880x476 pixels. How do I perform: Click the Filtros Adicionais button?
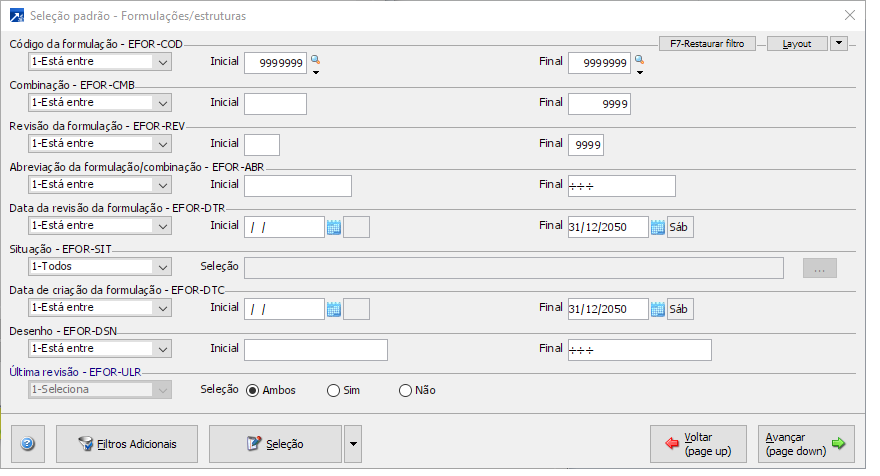tap(127, 444)
